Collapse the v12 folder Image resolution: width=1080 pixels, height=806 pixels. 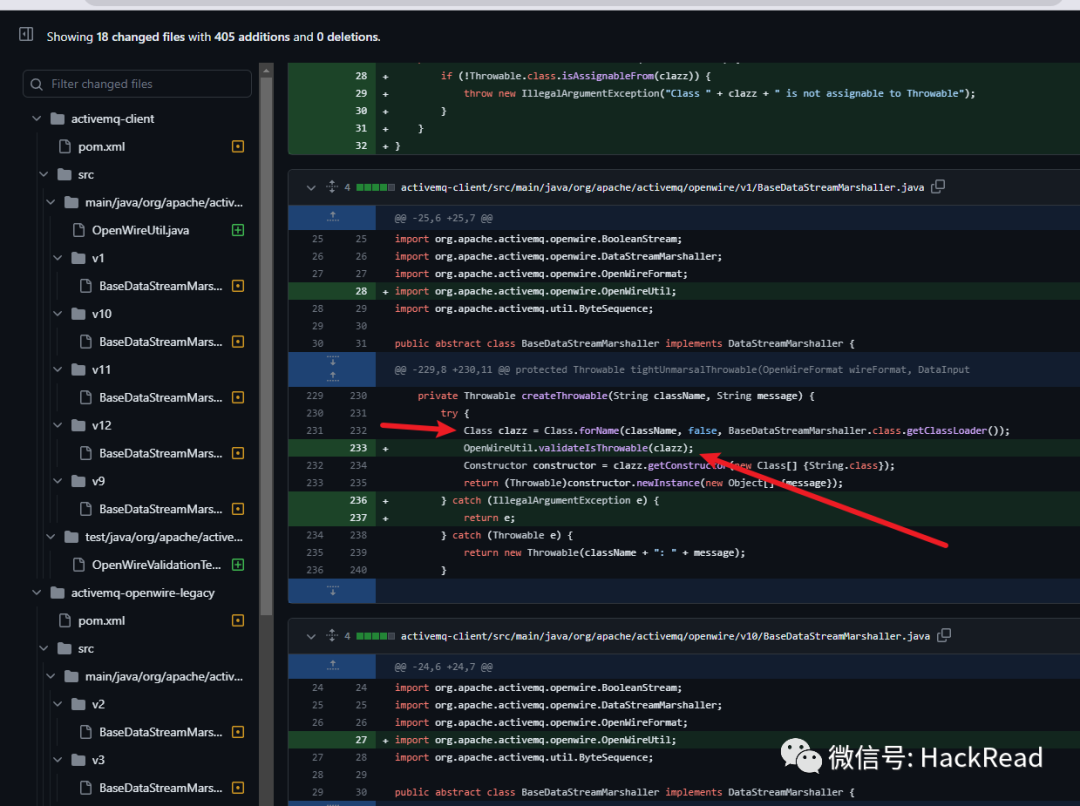point(58,425)
